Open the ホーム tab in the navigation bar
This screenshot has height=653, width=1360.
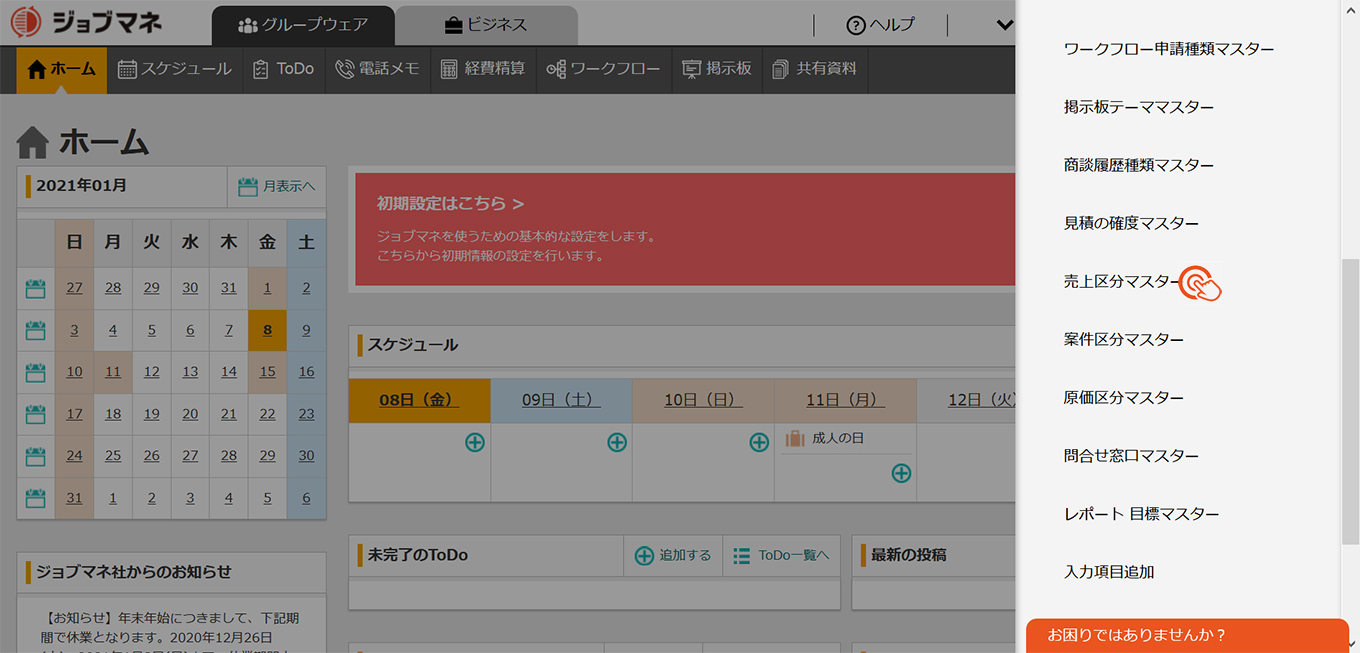(62, 69)
